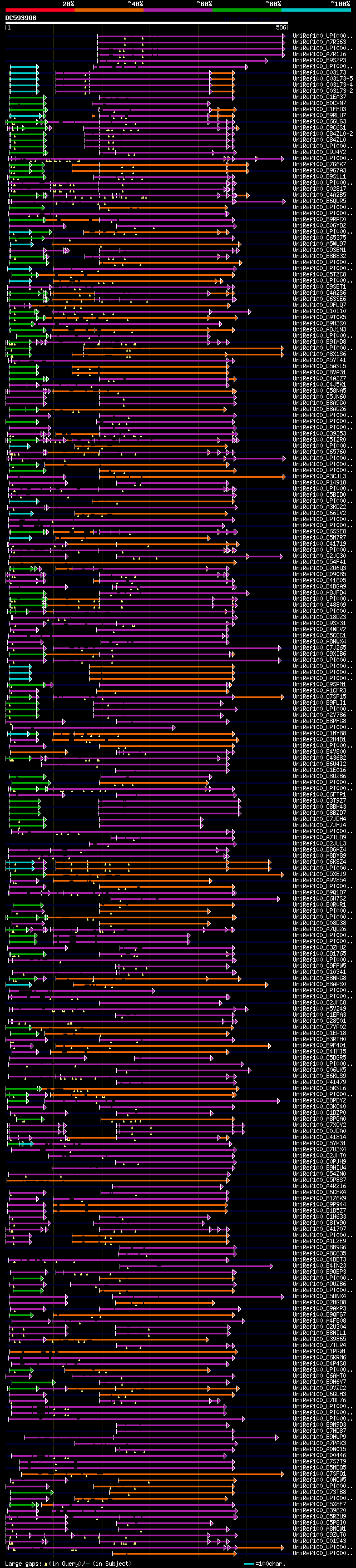The height and width of the screenshot is (1568, 356).
Task: Choose the UniRef100_B8B832 entry
Action: coord(319,256)
